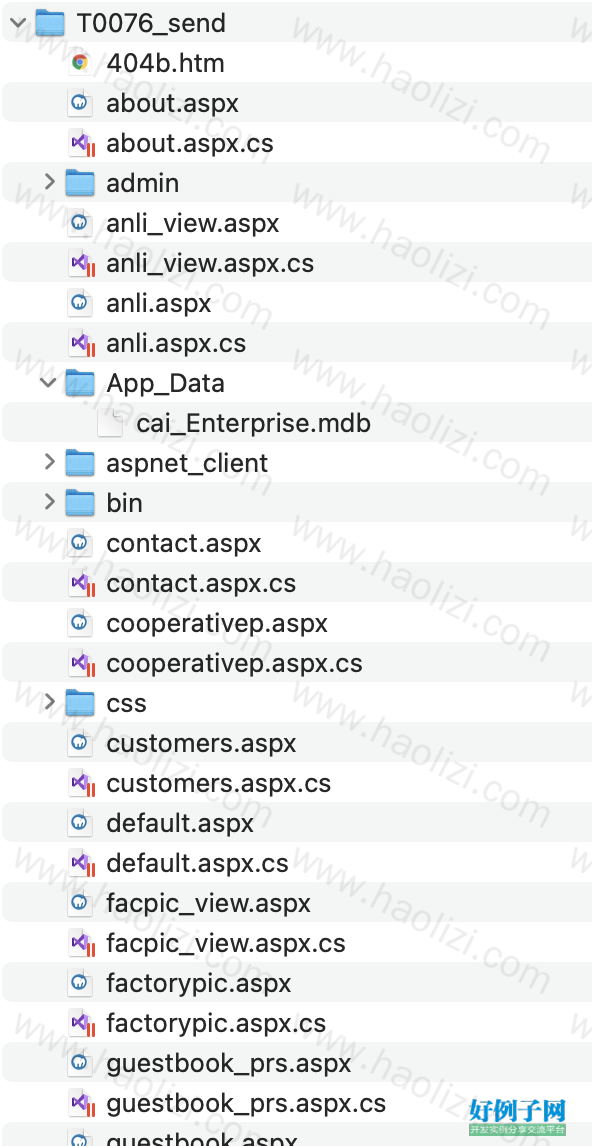The width and height of the screenshot is (592, 1146).
Task: Click the Visual Studio icon for about.aspx.cs
Action: [x=83, y=143]
